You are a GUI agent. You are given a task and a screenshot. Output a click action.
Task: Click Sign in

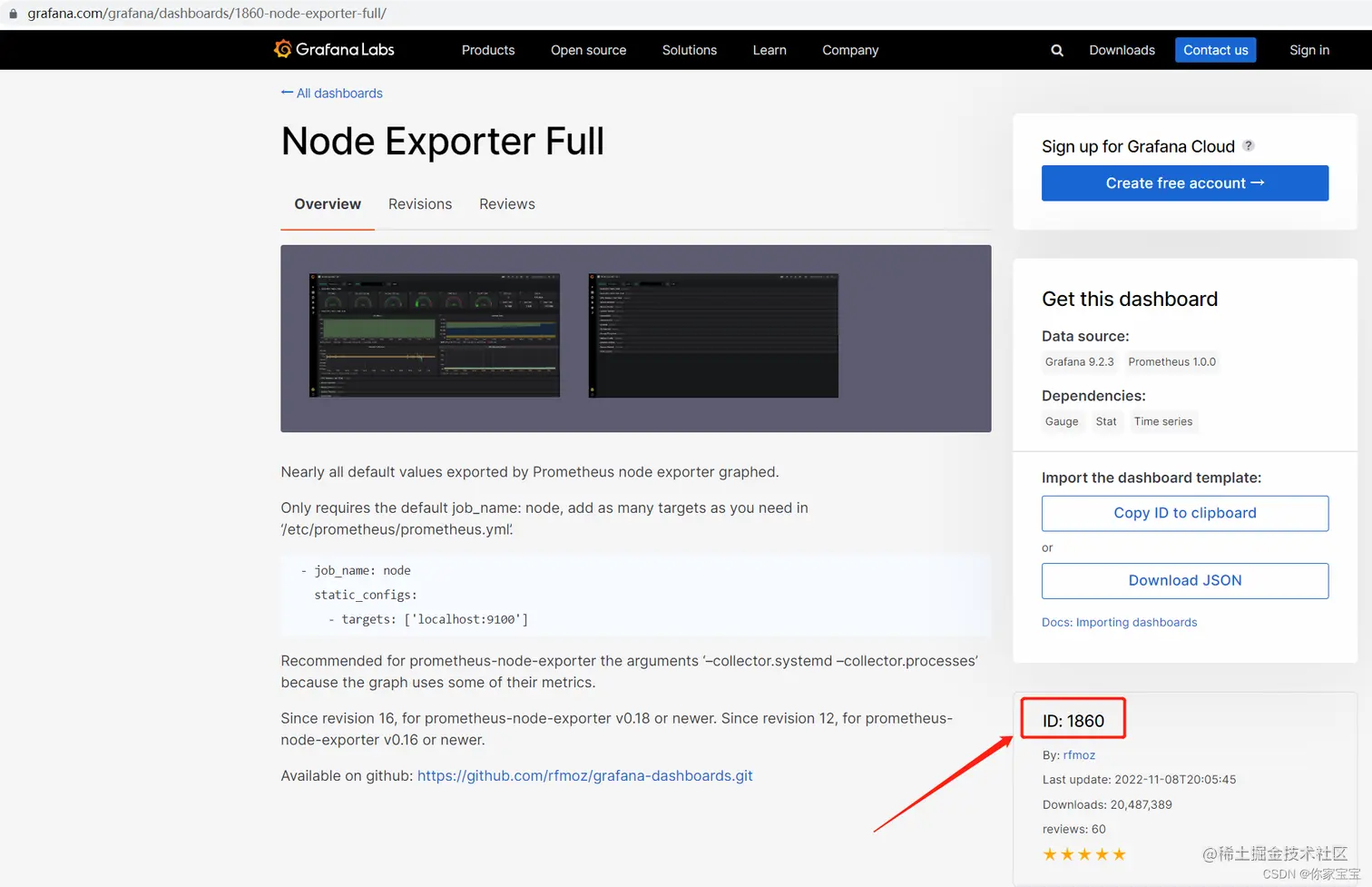(x=1309, y=50)
